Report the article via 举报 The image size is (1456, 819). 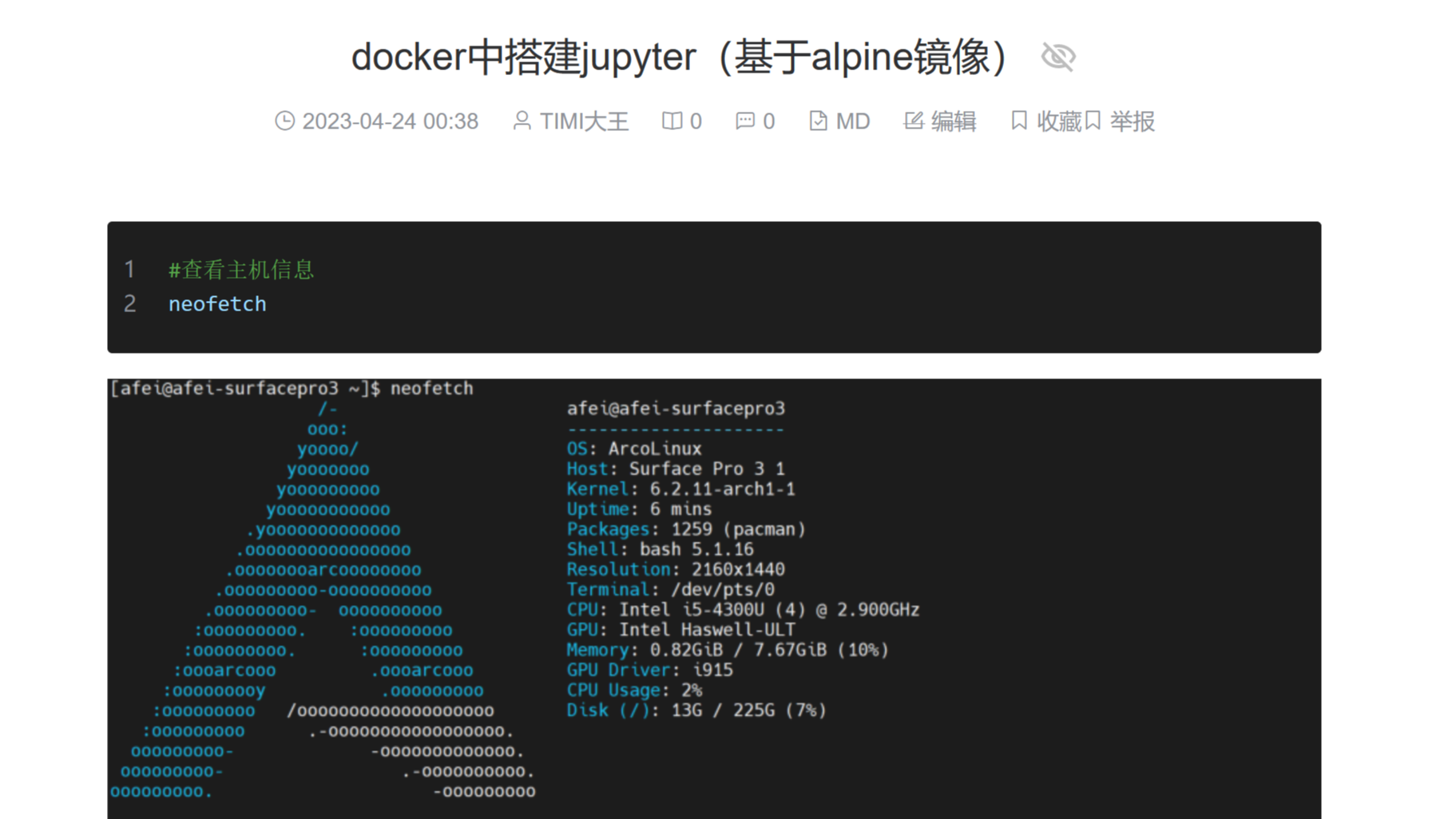coord(1132,121)
